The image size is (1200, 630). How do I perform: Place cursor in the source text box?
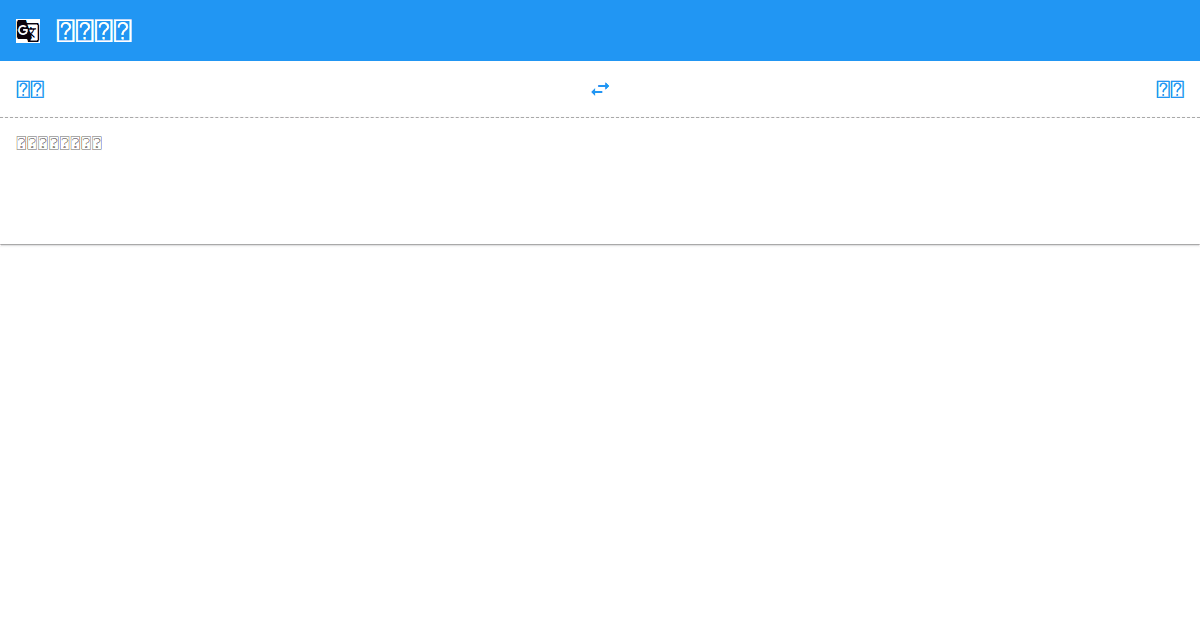click(x=600, y=181)
